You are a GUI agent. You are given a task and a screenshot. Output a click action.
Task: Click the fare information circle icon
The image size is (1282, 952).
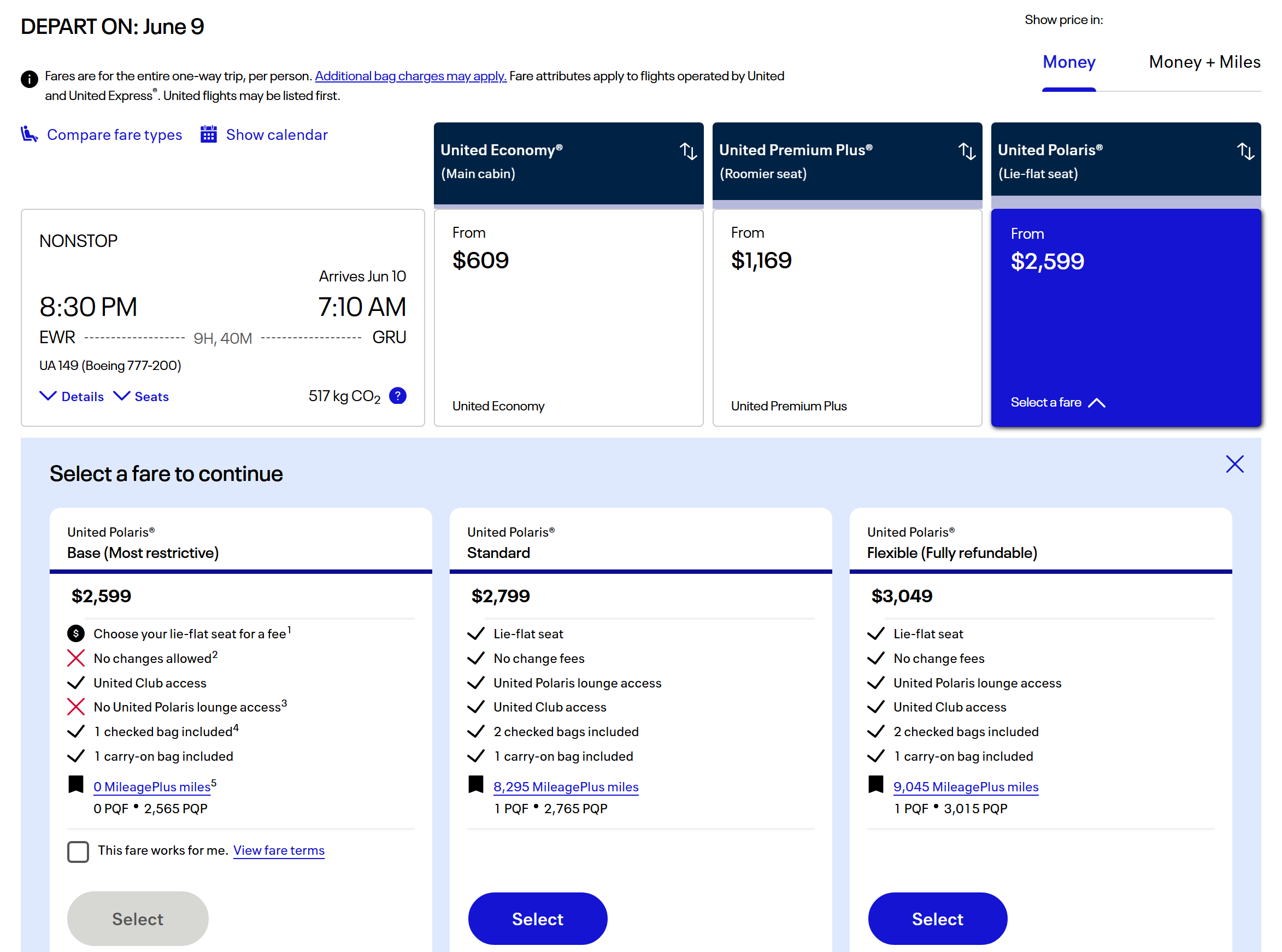pyautogui.click(x=29, y=79)
